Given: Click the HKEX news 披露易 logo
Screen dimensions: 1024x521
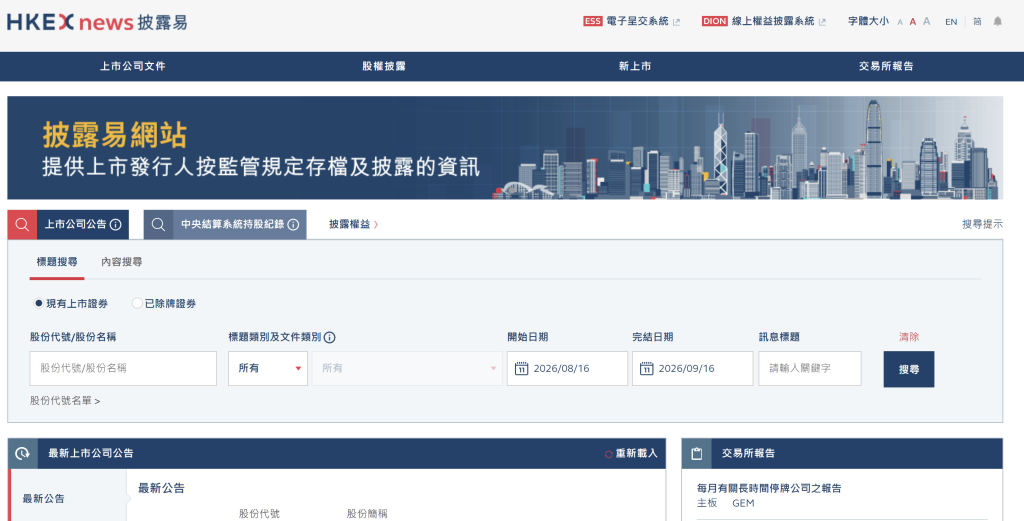Looking at the screenshot, I should coord(97,22).
